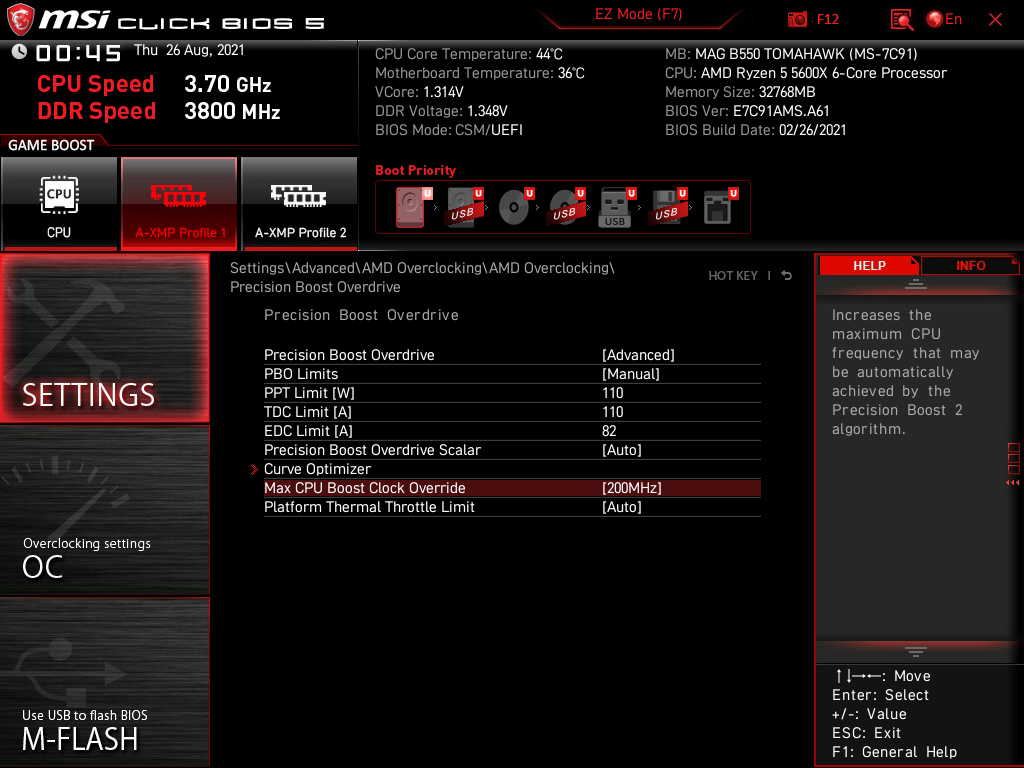This screenshot has width=1024, height=768.
Task: Click the GAME BOOST label
Action: (51, 145)
